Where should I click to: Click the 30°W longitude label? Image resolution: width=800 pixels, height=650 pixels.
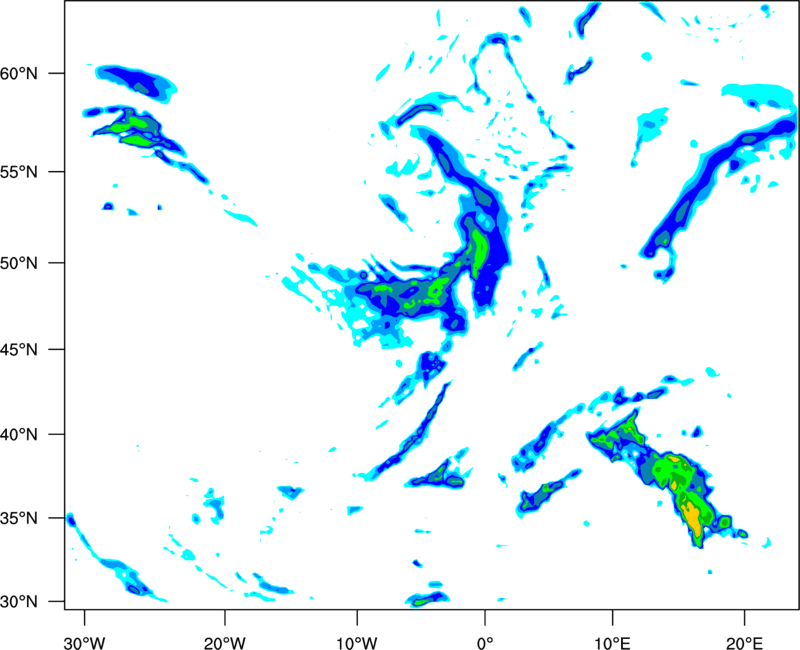[x=84, y=643]
